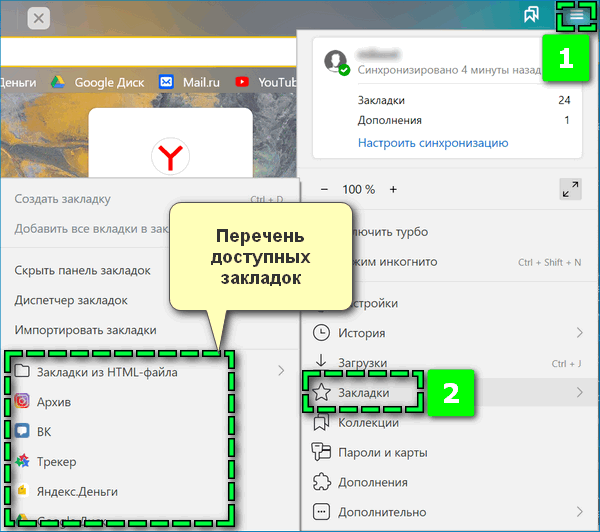
Task: Click the star icon next to Закладки
Action: pos(321,392)
